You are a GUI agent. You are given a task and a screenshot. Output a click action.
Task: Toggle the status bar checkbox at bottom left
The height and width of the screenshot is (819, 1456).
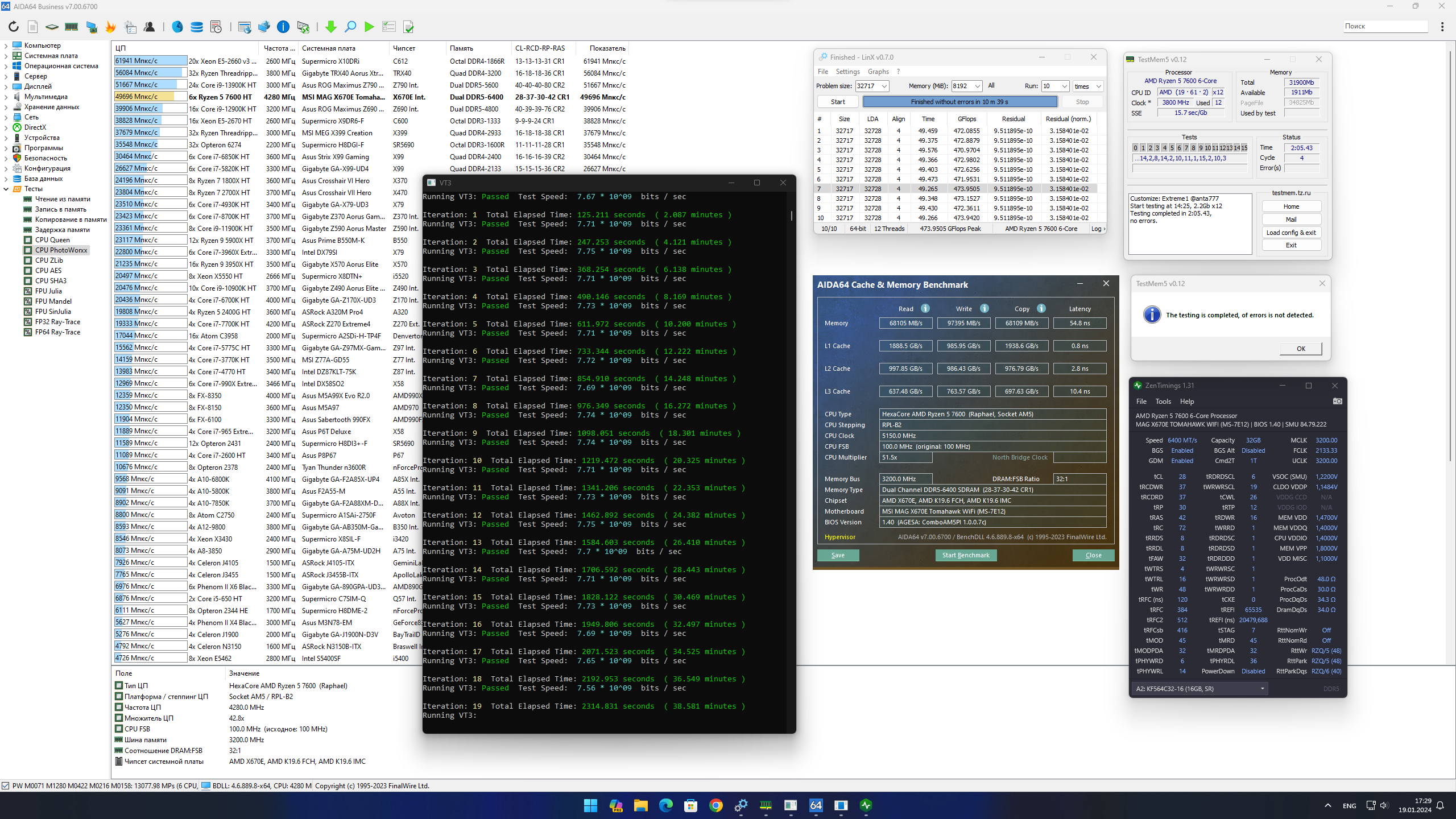click(6, 786)
